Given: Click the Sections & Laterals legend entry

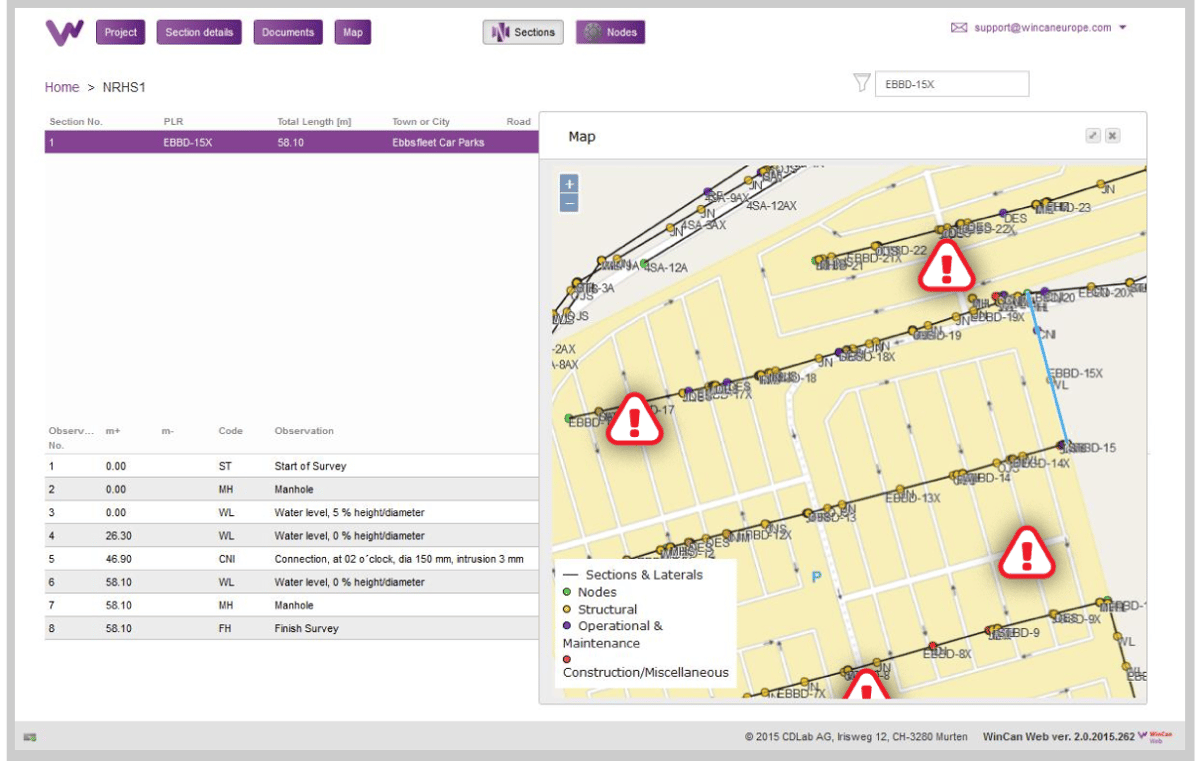Looking at the screenshot, I should click(x=633, y=575).
